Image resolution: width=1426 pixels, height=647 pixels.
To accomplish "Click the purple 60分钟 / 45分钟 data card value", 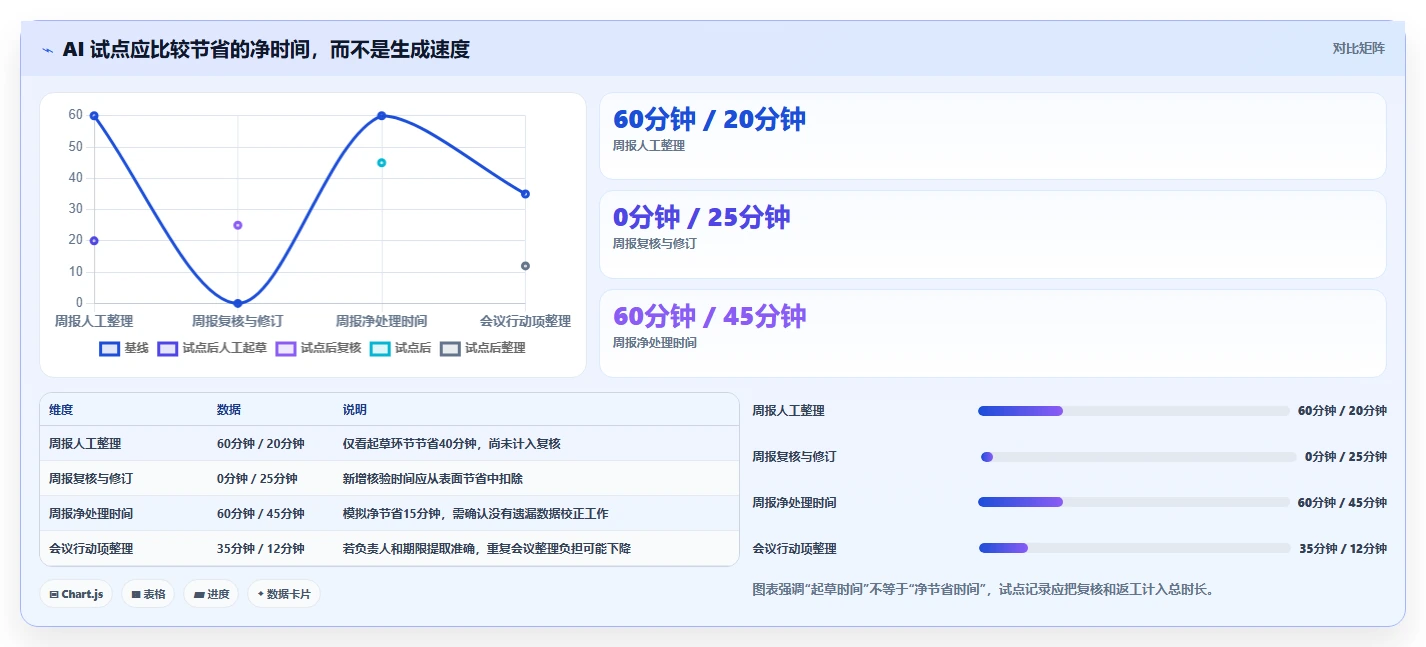I will coord(709,316).
